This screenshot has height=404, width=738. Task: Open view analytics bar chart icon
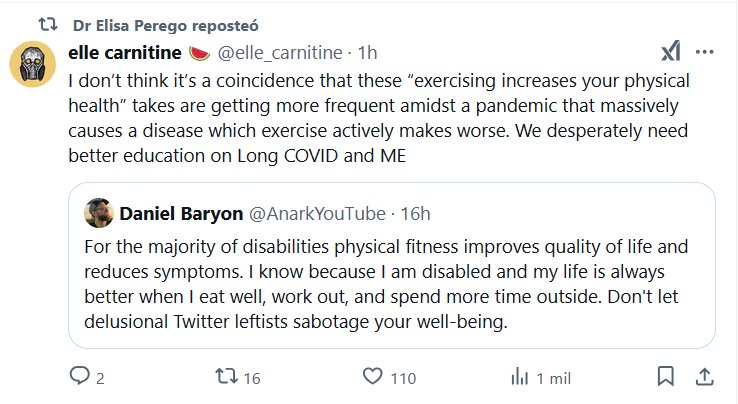[x=520, y=377]
